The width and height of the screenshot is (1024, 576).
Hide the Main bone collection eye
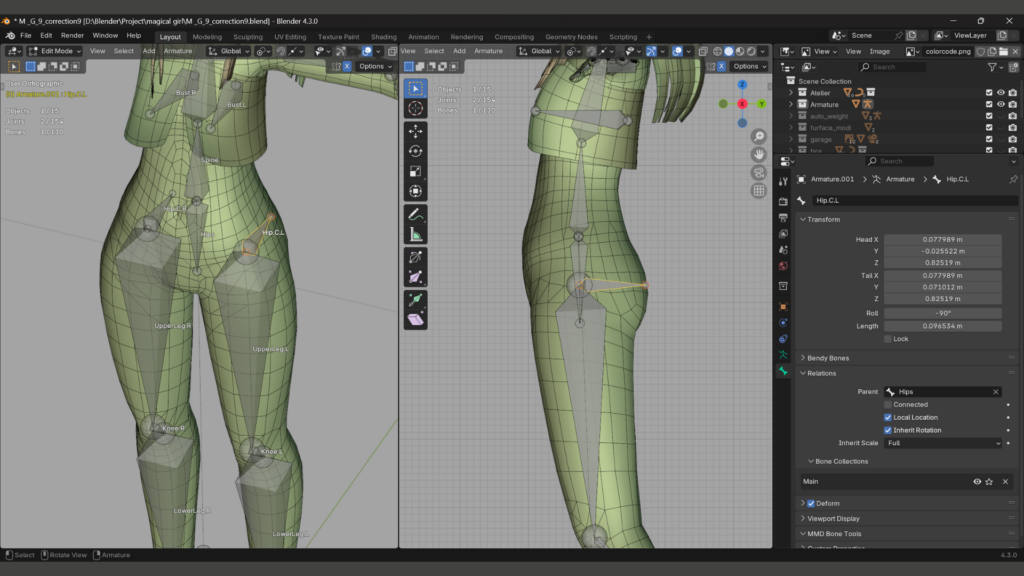click(977, 482)
